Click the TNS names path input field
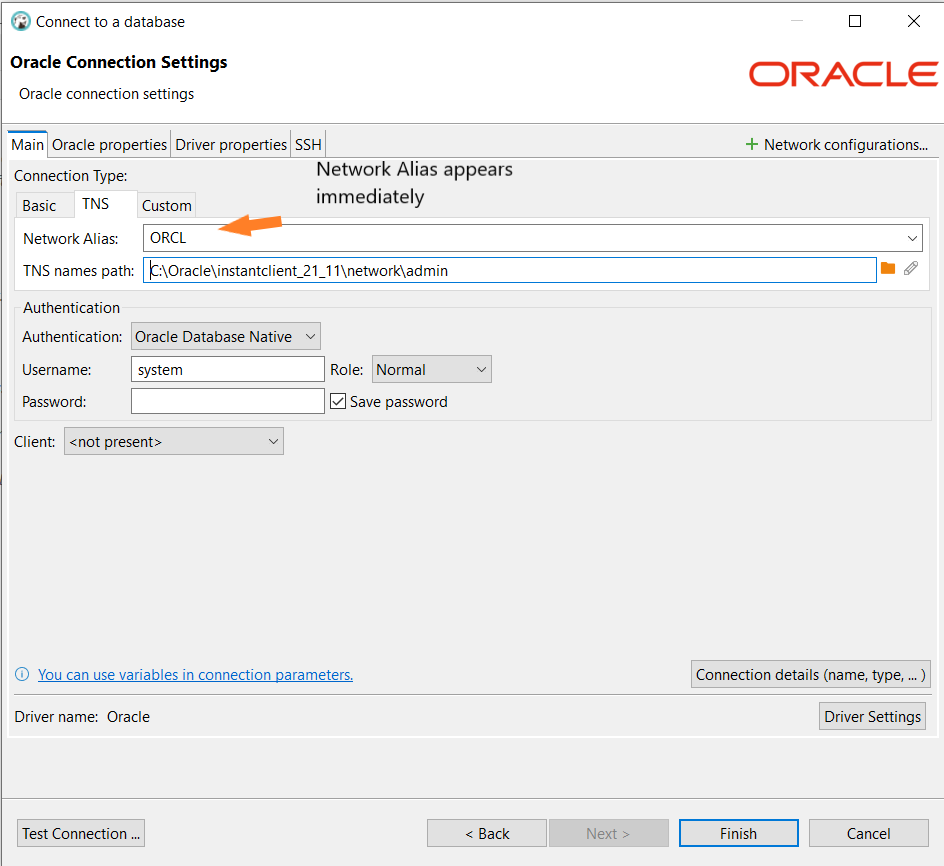Image resolution: width=944 pixels, height=866 pixels. point(509,270)
